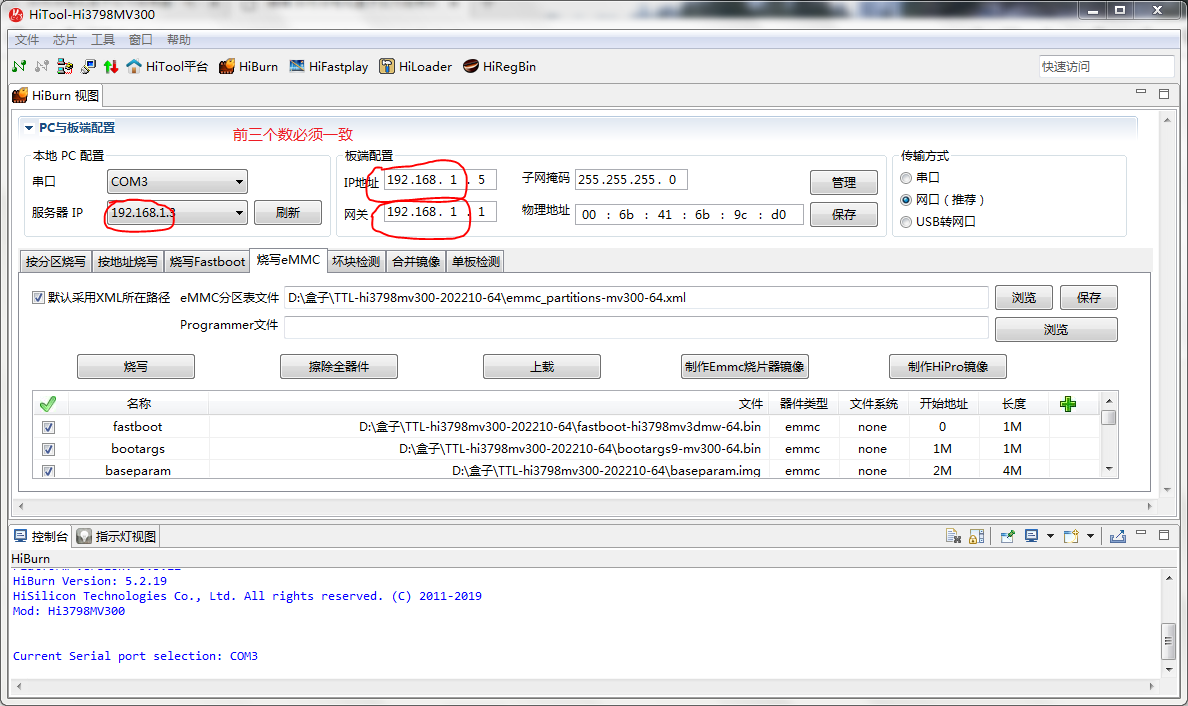
Task: Open the HiBurn tool from the toolbar
Action: click(x=248, y=67)
